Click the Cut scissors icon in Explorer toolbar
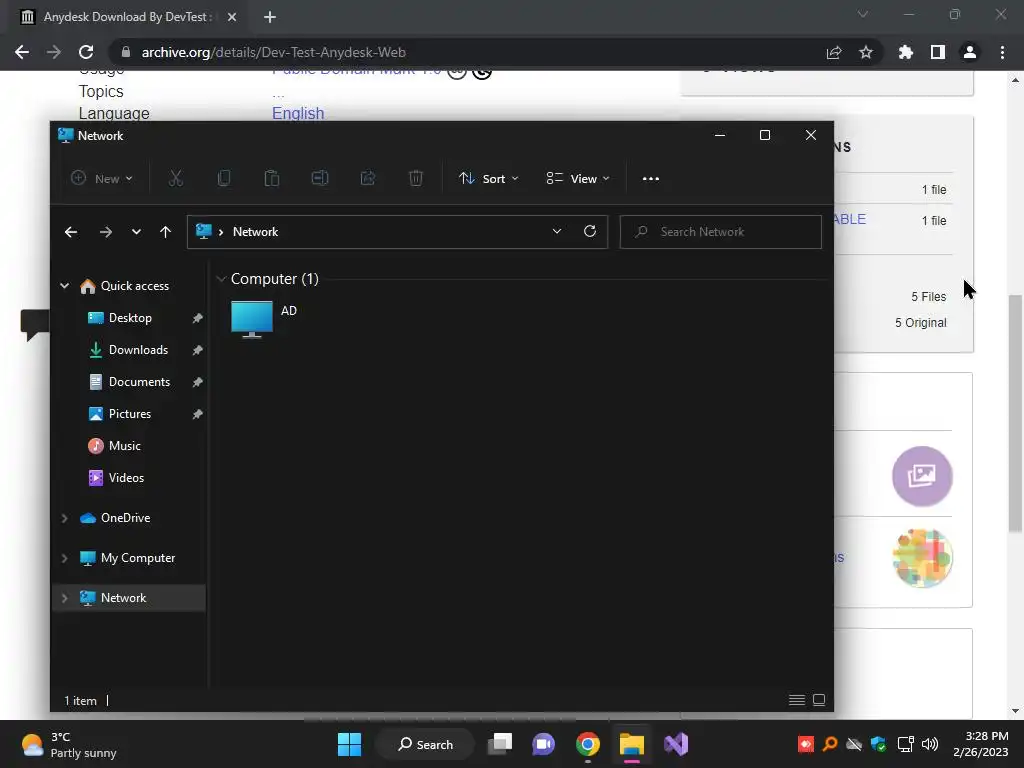1024x768 pixels. tap(176, 178)
